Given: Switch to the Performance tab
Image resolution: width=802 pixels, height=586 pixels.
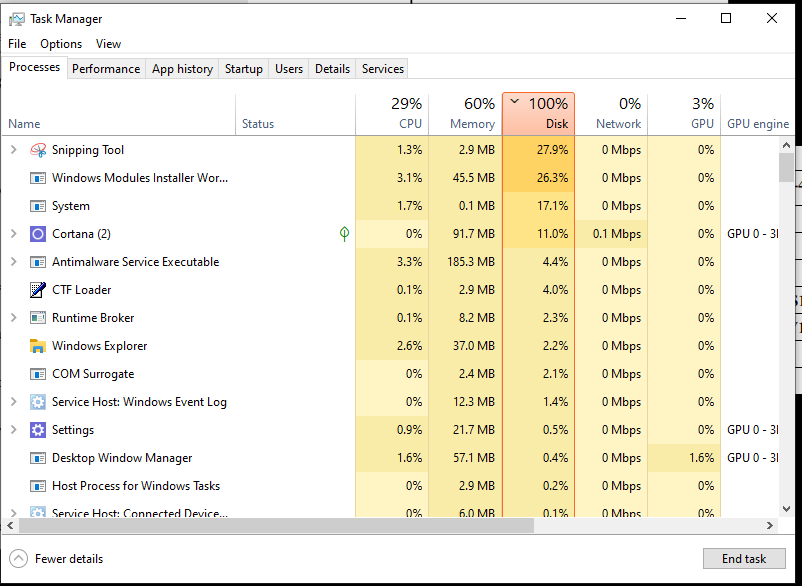Looking at the screenshot, I should 106,69.
